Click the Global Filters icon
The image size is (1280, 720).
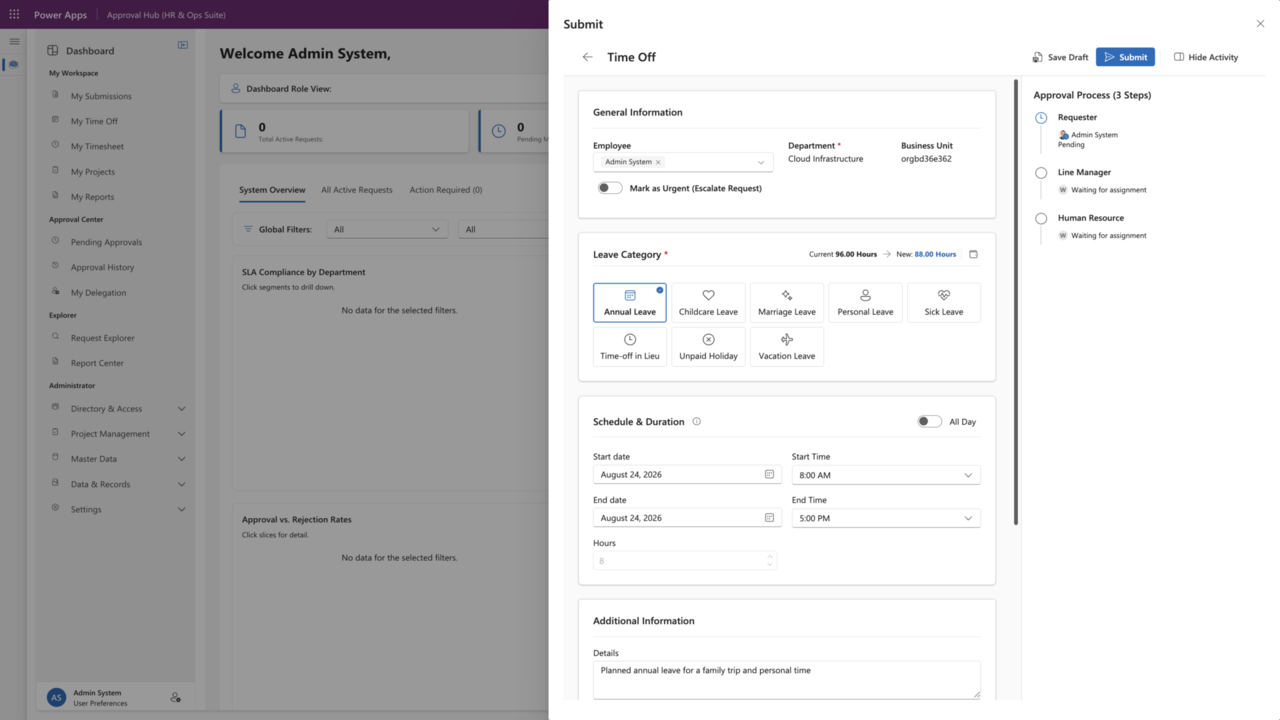pyautogui.click(x=249, y=229)
